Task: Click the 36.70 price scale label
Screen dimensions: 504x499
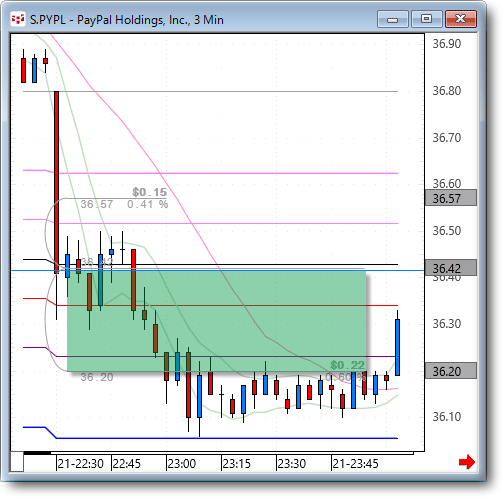Action: coord(447,137)
